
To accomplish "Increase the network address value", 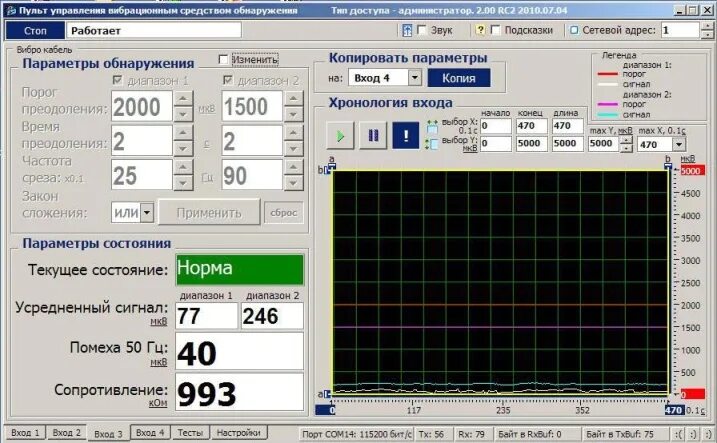I will pyautogui.click(x=706, y=26).
